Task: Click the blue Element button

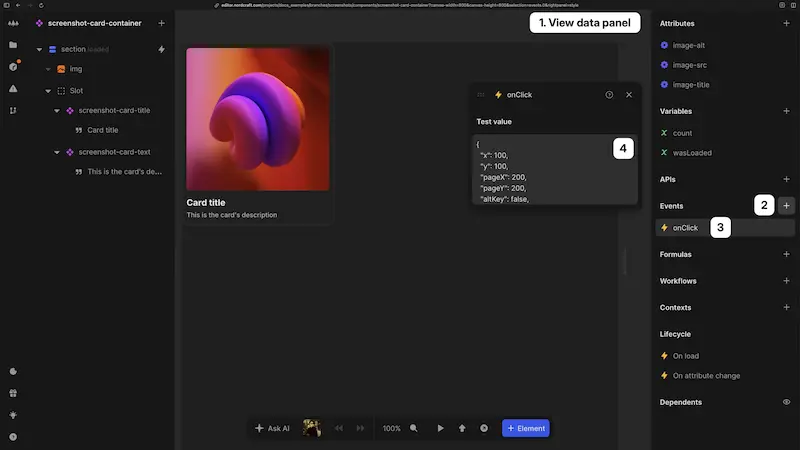Action: [x=526, y=428]
